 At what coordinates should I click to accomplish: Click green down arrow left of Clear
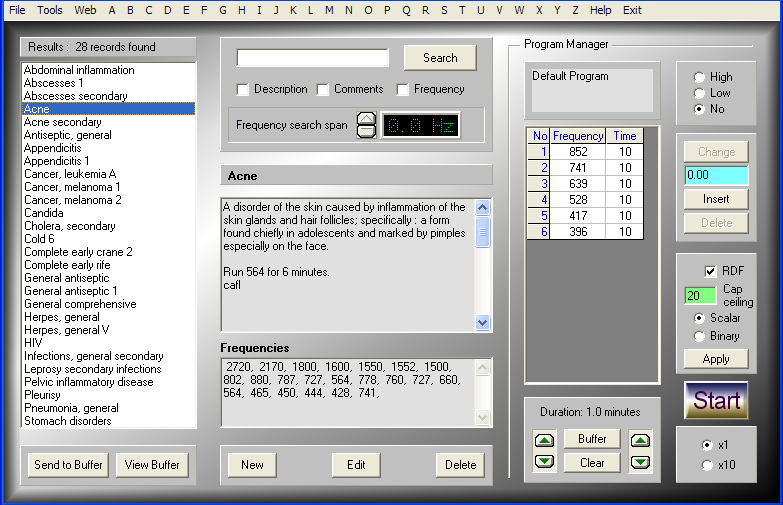point(544,461)
